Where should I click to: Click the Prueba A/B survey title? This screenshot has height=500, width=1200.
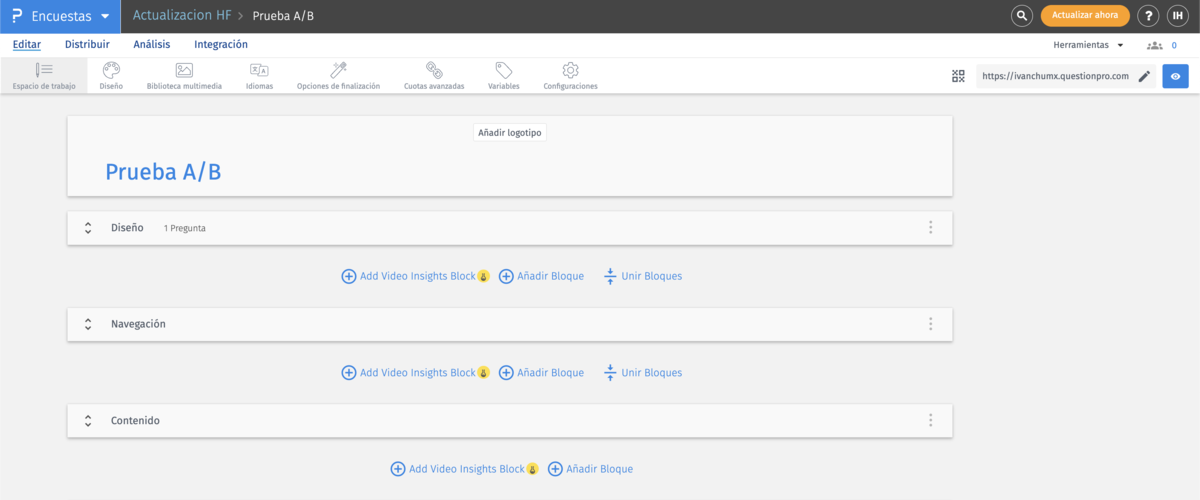click(x=163, y=172)
